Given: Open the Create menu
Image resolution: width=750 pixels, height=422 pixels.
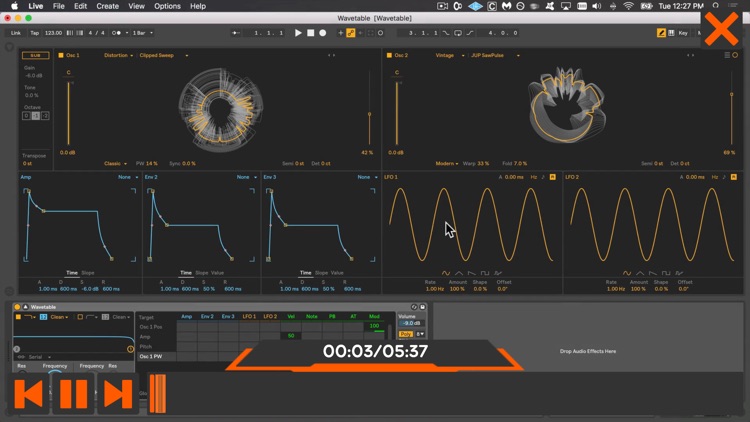Looking at the screenshot, I should pos(108,6).
